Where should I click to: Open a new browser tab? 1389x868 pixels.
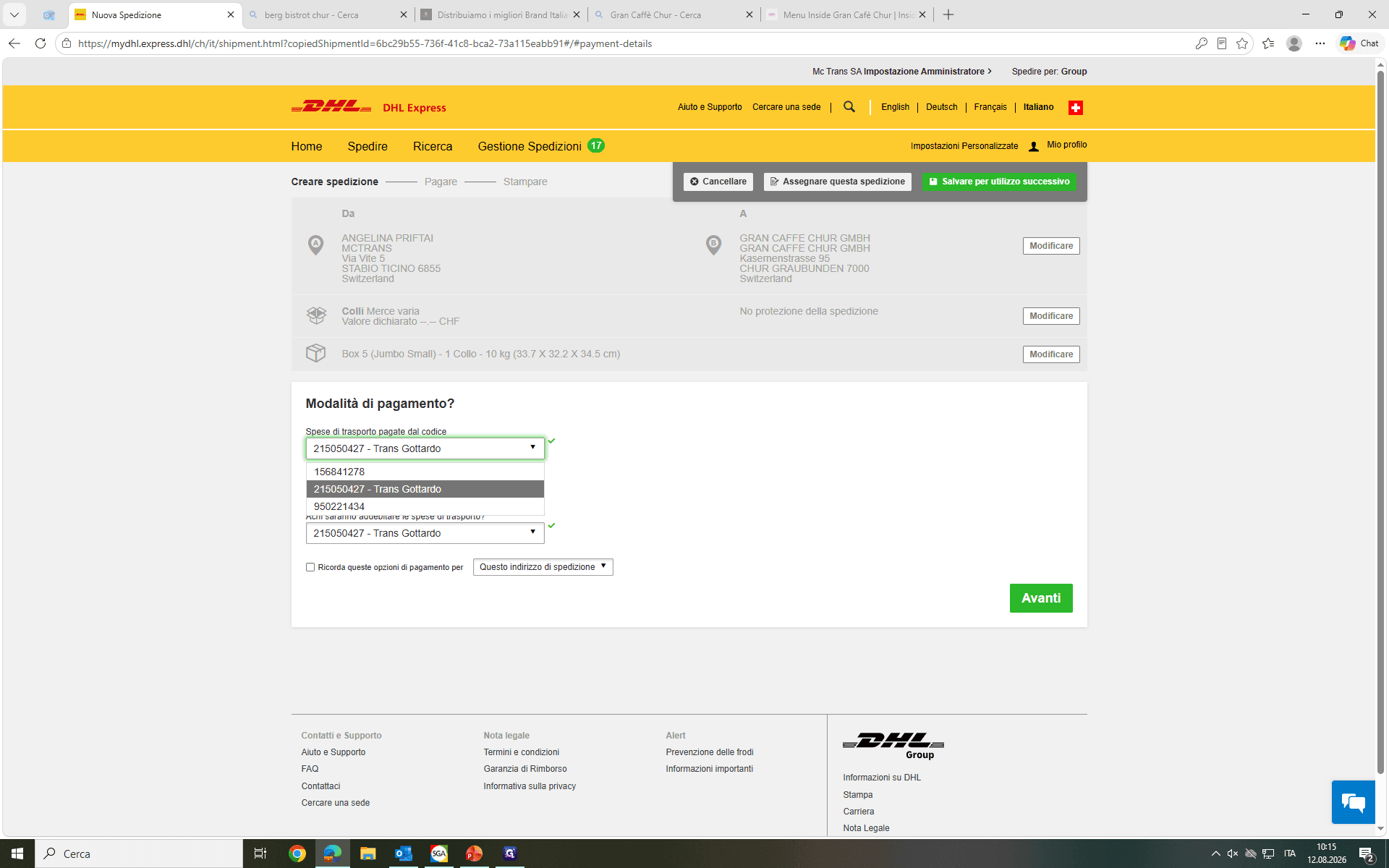coord(948,14)
